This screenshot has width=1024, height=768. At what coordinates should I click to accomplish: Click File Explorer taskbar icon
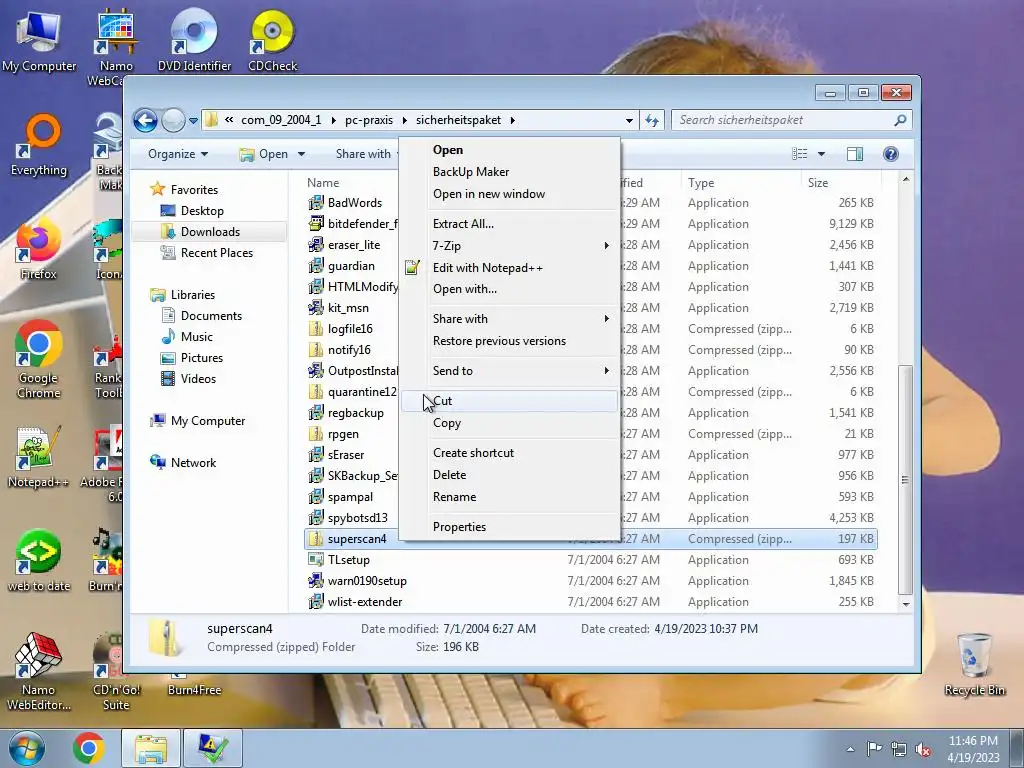tap(151, 748)
